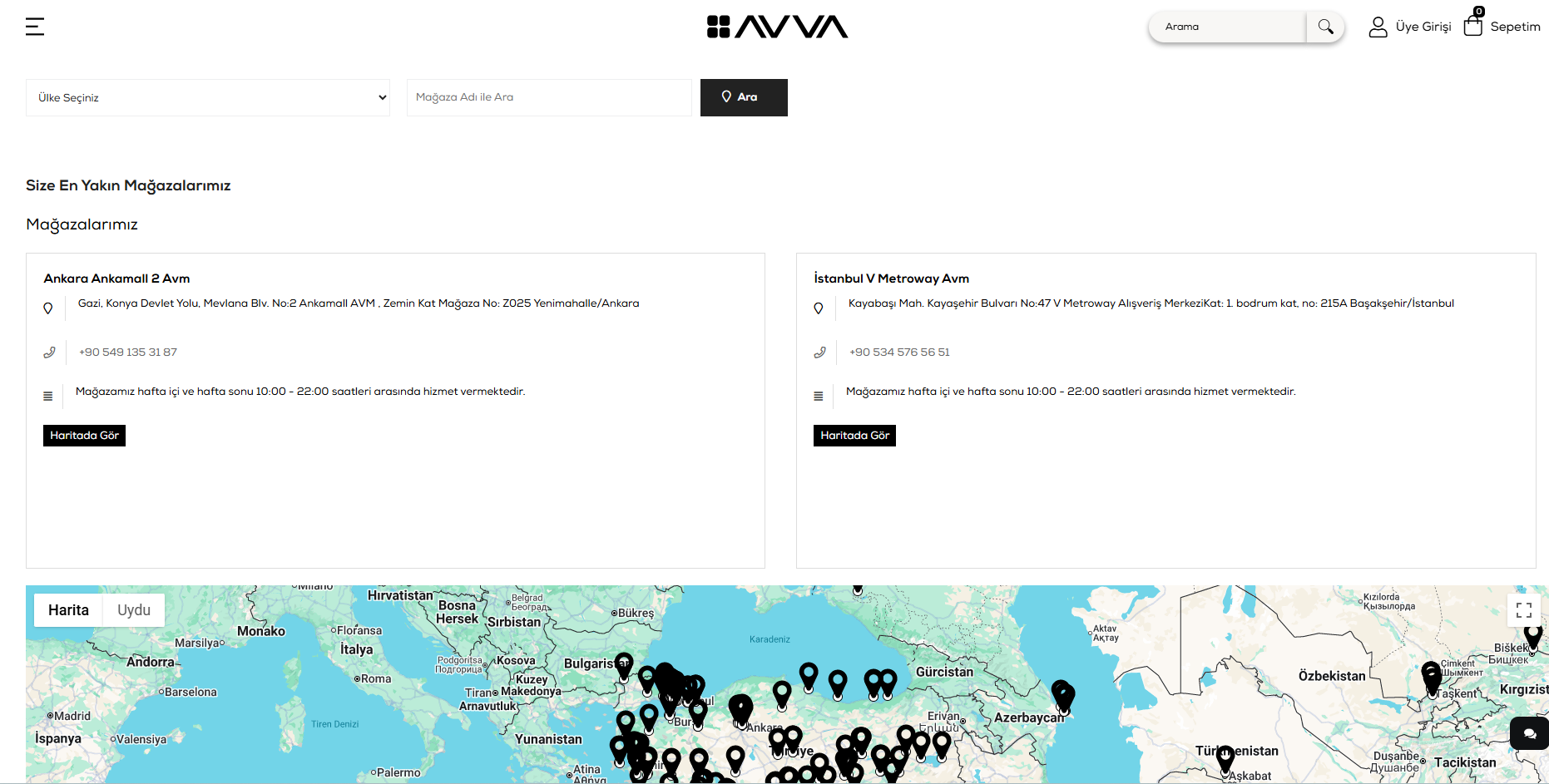
Task: Click the Ara search button
Action: click(x=744, y=97)
